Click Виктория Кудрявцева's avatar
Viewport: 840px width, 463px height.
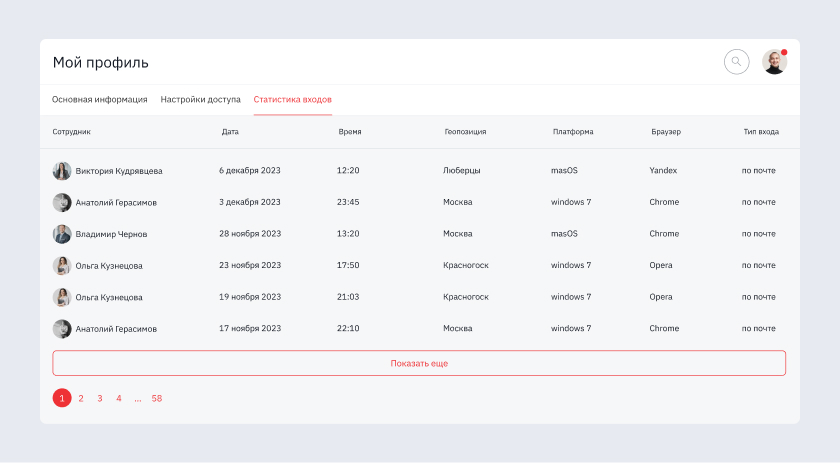[62, 171]
